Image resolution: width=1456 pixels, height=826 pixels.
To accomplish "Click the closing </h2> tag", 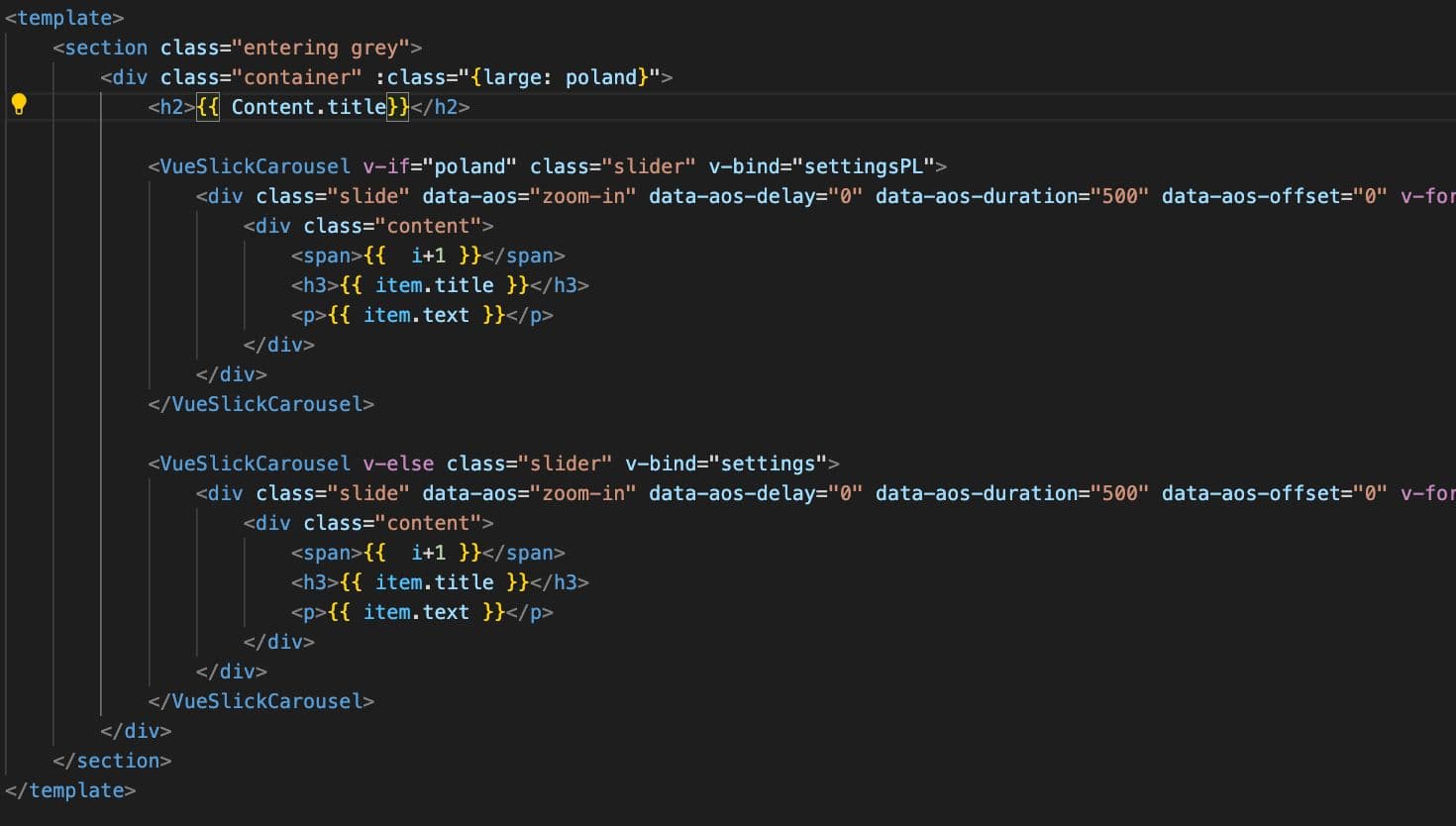I will tap(441, 107).
